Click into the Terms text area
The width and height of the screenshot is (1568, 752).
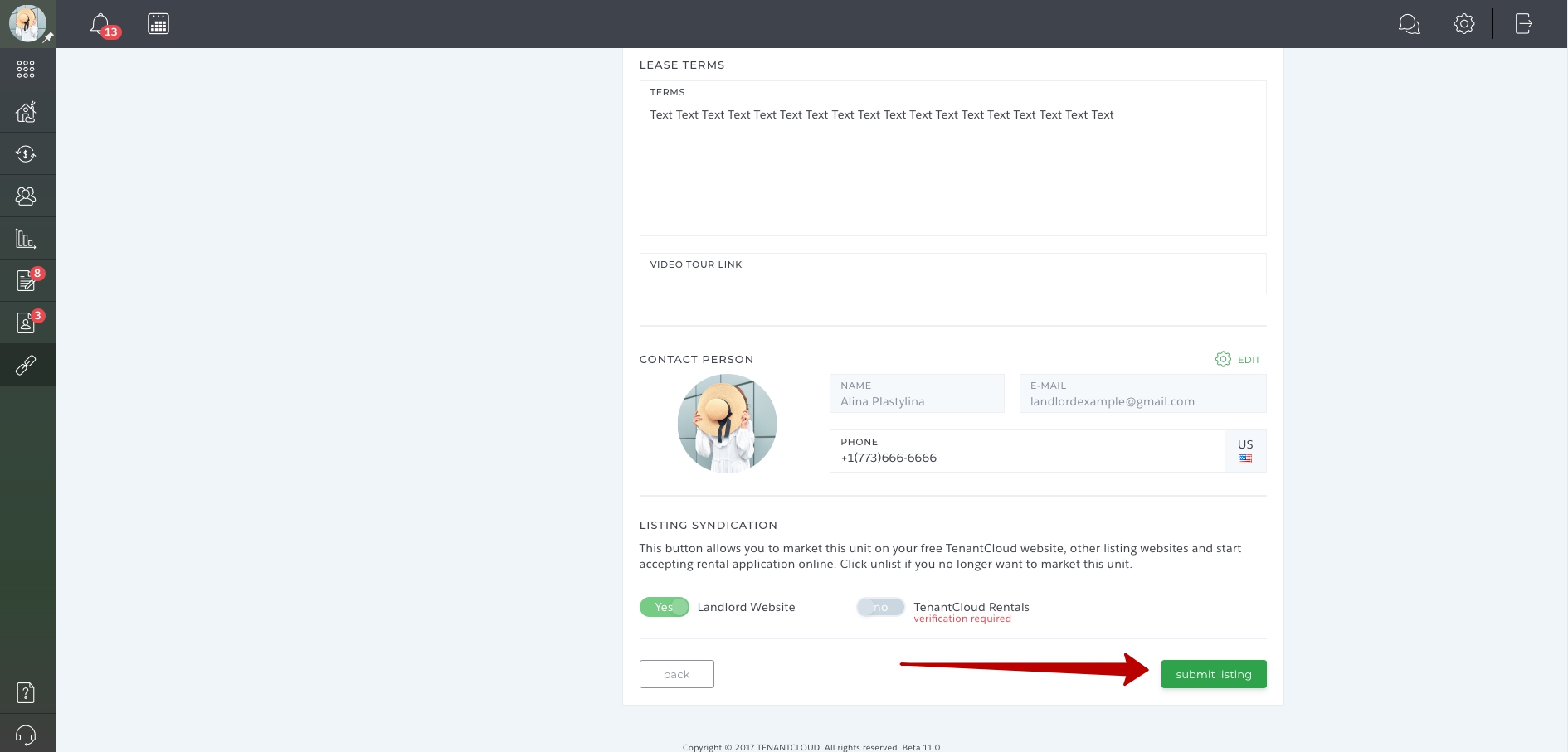[952, 158]
